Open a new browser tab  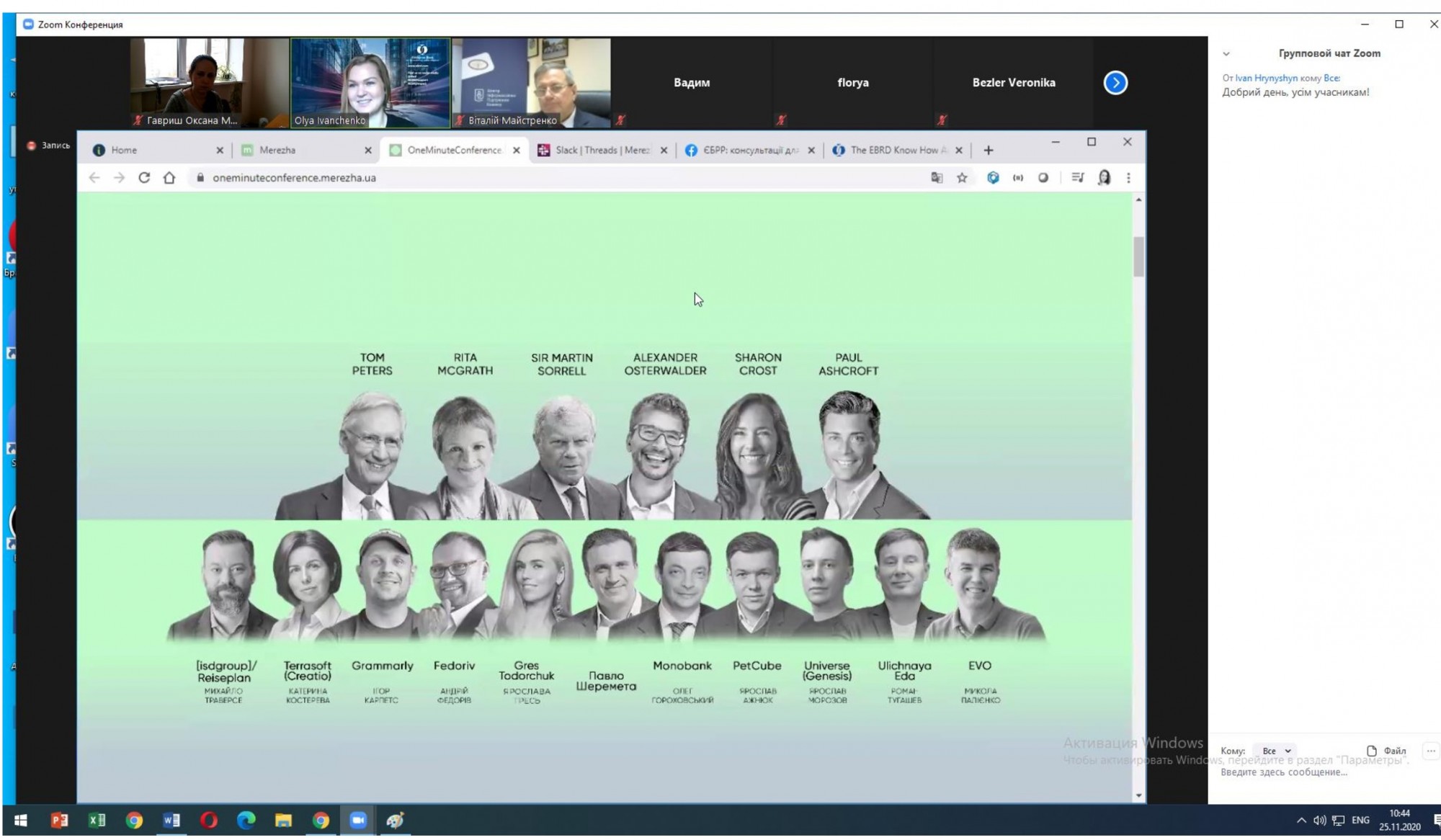click(989, 150)
